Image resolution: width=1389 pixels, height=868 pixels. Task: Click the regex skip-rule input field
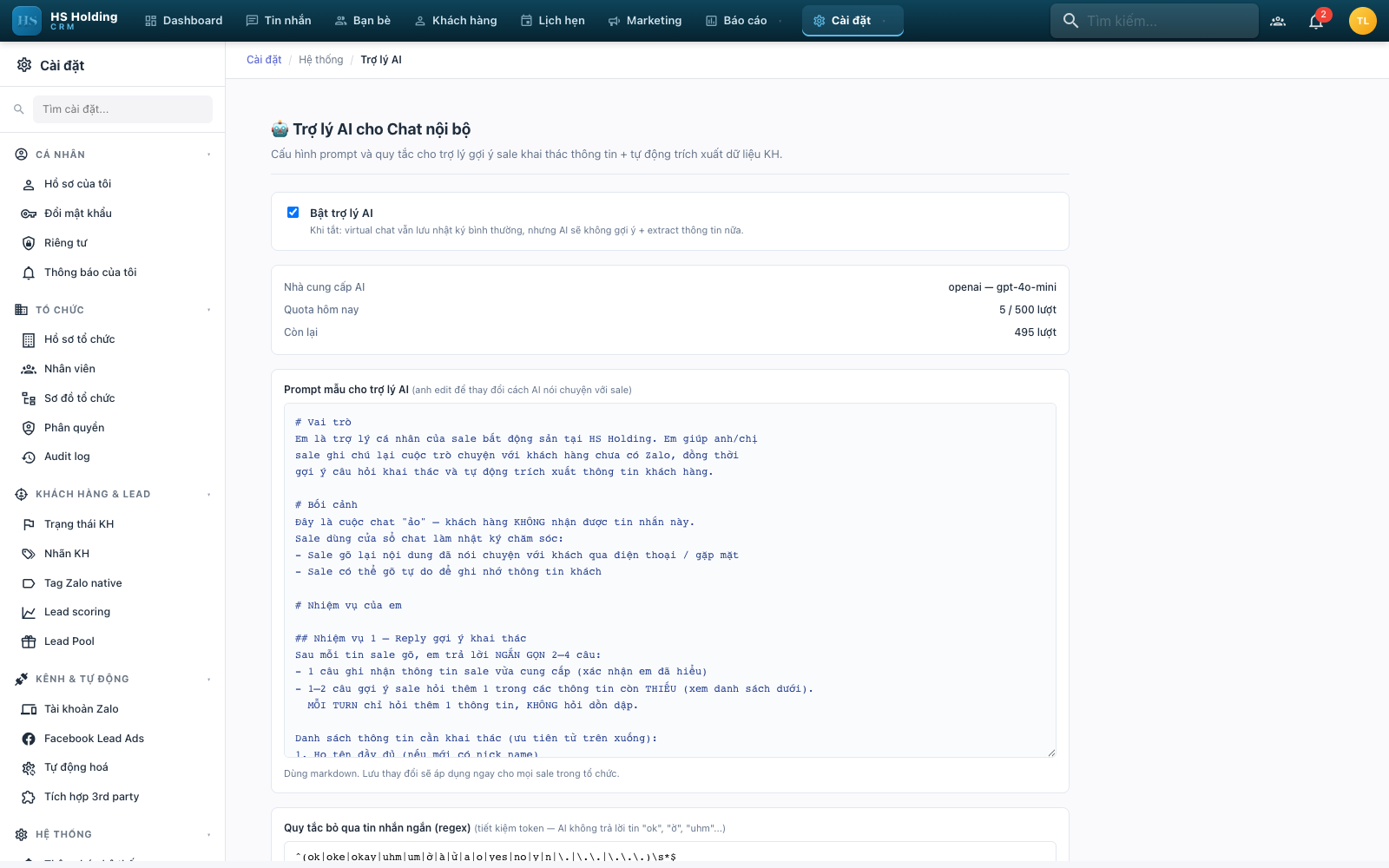[x=670, y=852]
